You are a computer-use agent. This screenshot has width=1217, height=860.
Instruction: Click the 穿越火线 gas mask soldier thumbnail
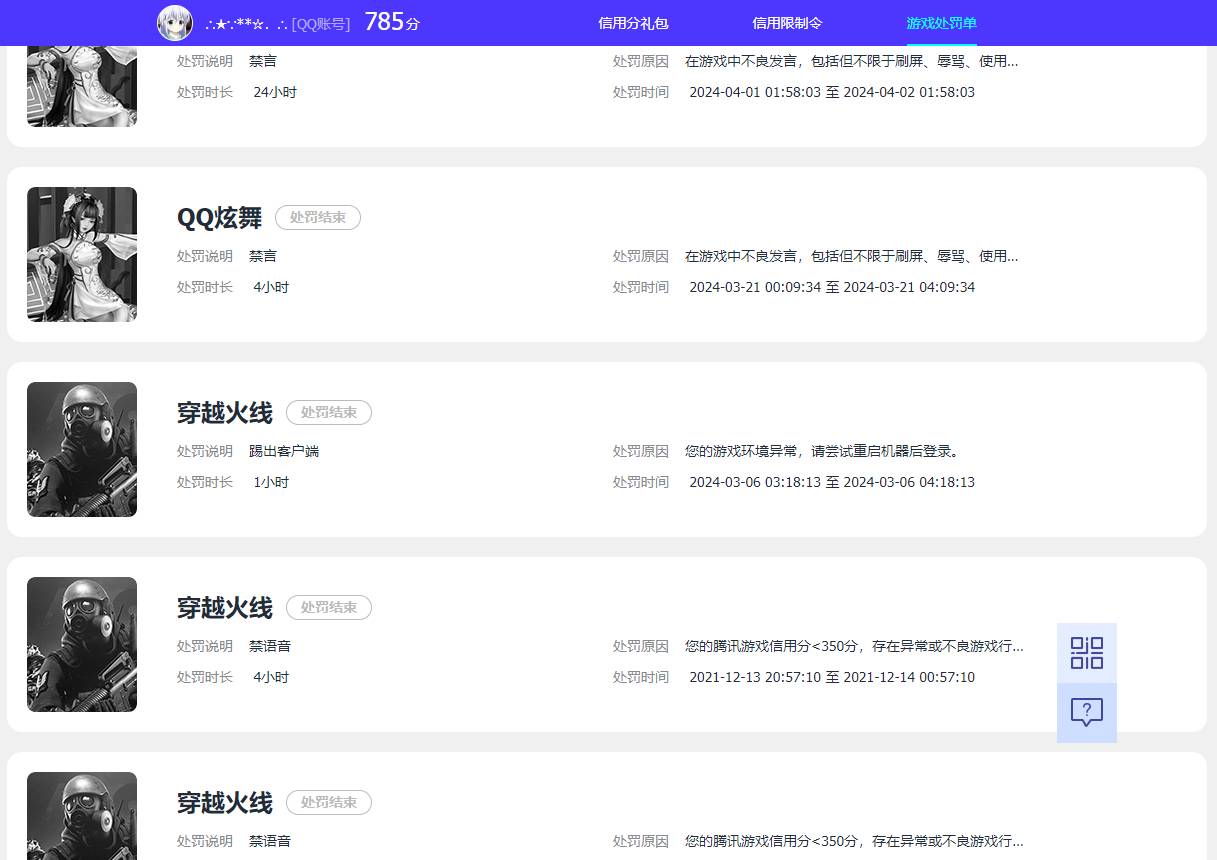tap(81, 449)
